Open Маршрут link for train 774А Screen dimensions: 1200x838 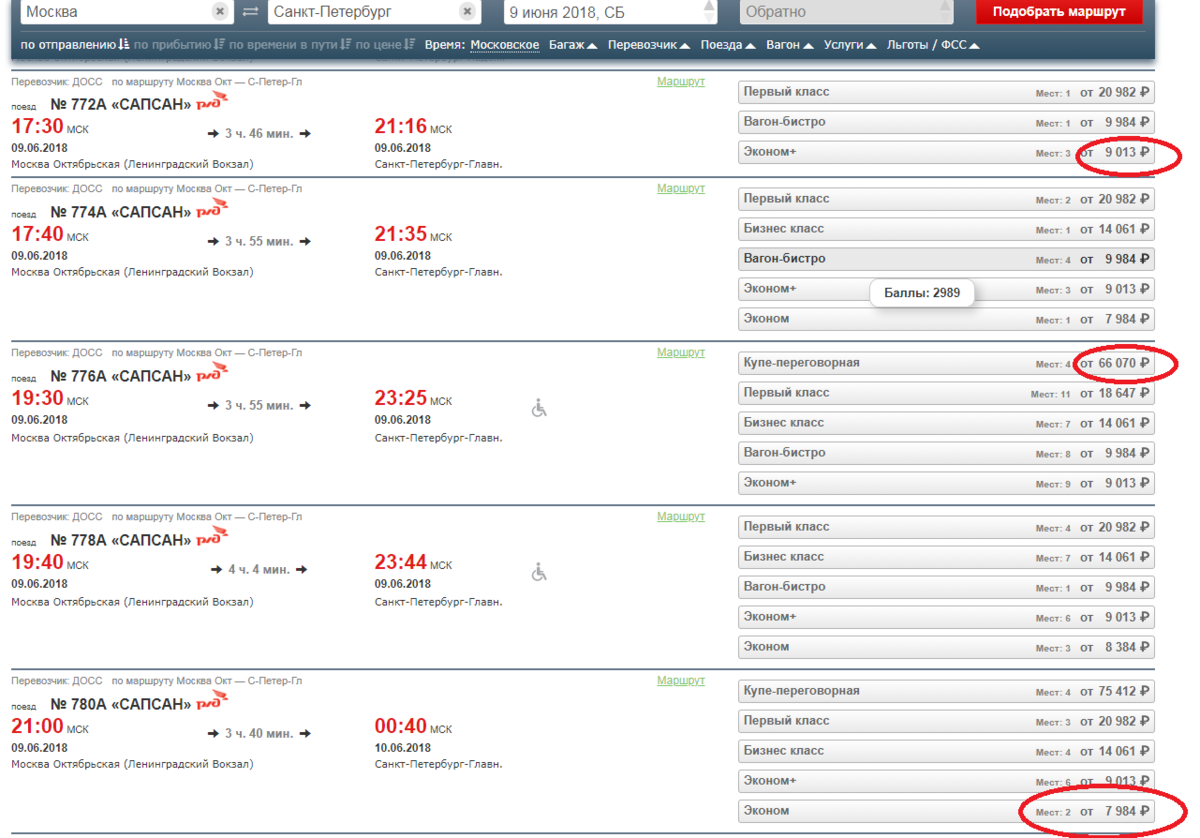pyautogui.click(x=681, y=188)
